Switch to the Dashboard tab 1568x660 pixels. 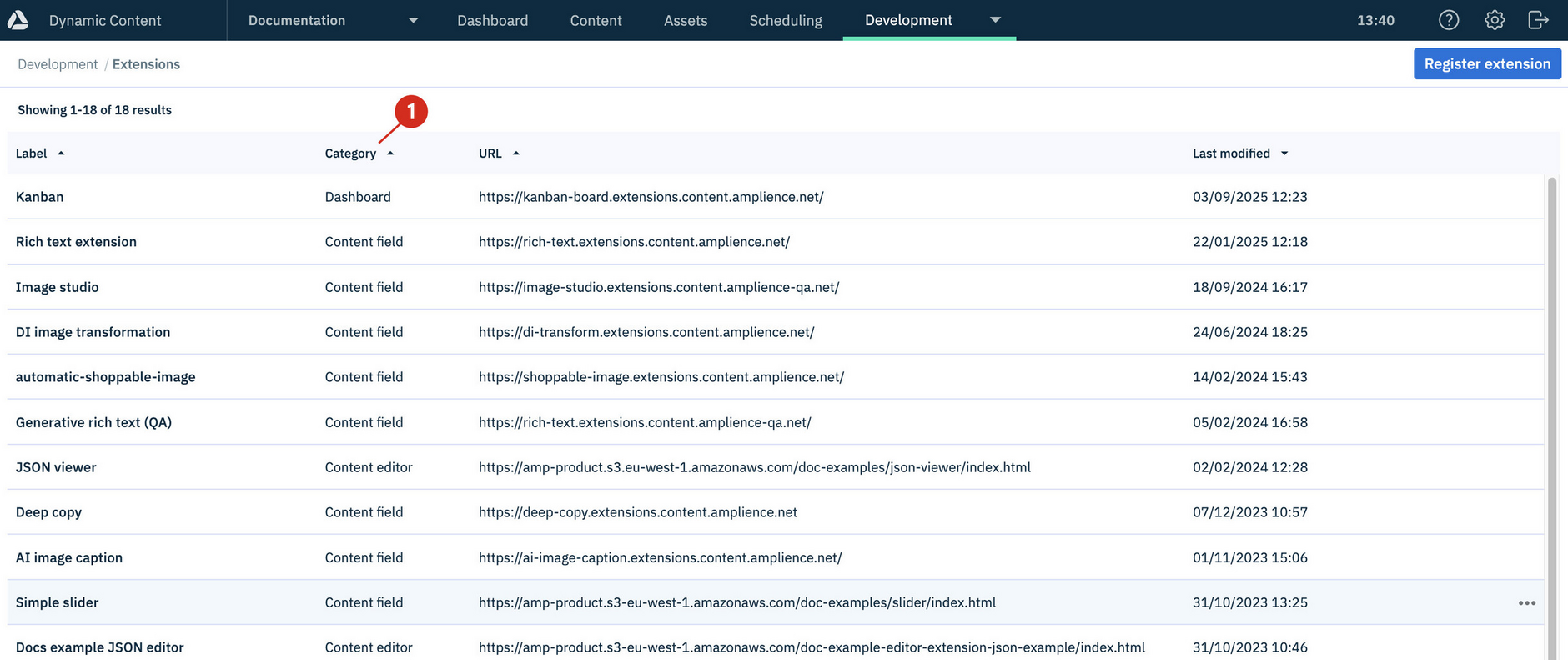coord(492,20)
